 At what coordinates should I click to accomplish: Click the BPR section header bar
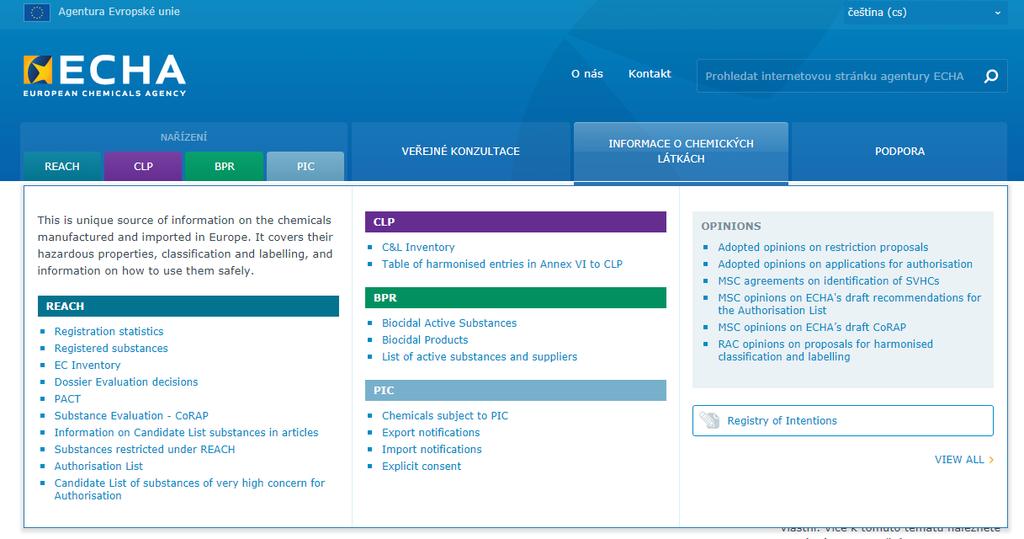[x=515, y=298]
